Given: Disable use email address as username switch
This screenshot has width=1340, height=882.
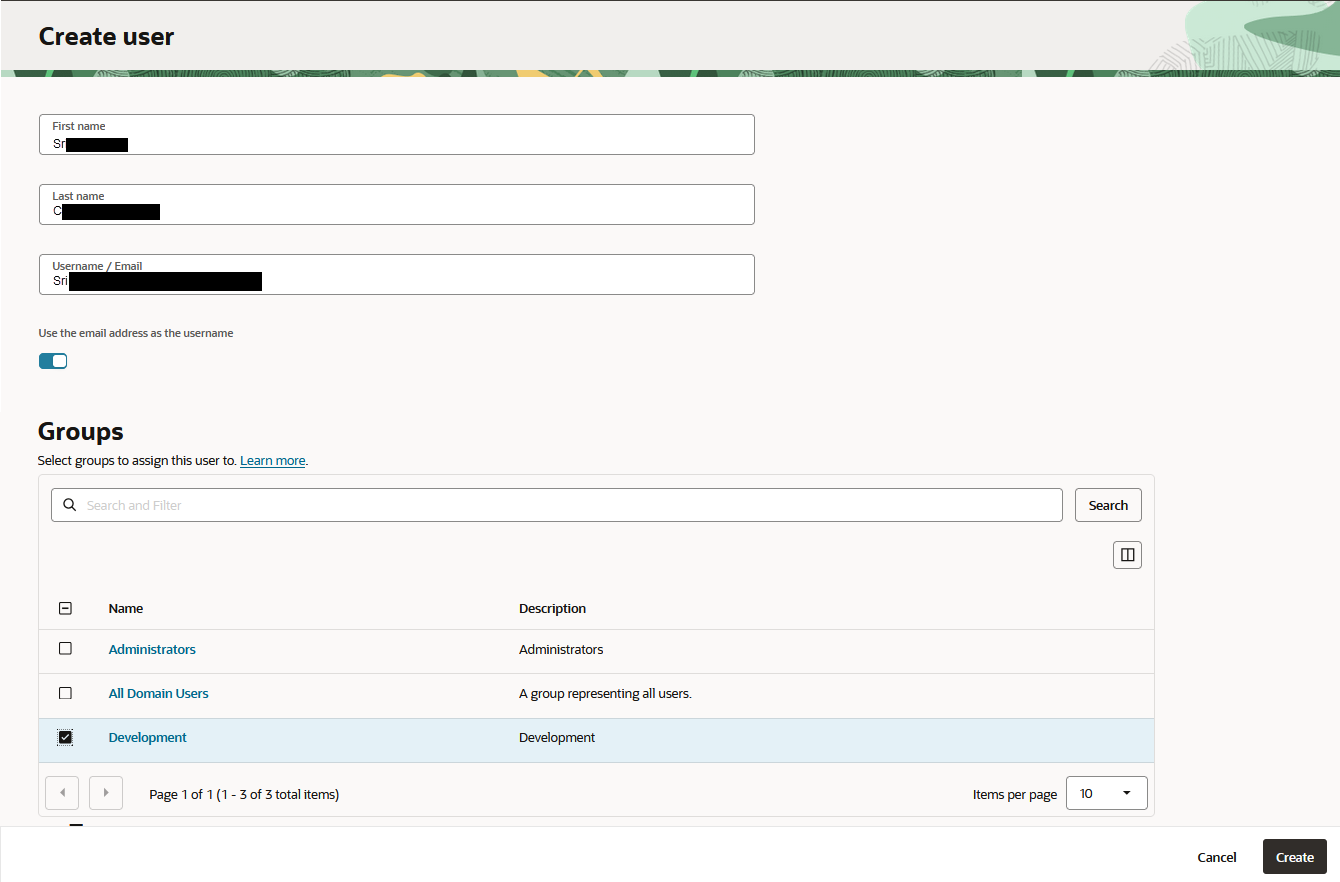Looking at the screenshot, I should pos(53,361).
